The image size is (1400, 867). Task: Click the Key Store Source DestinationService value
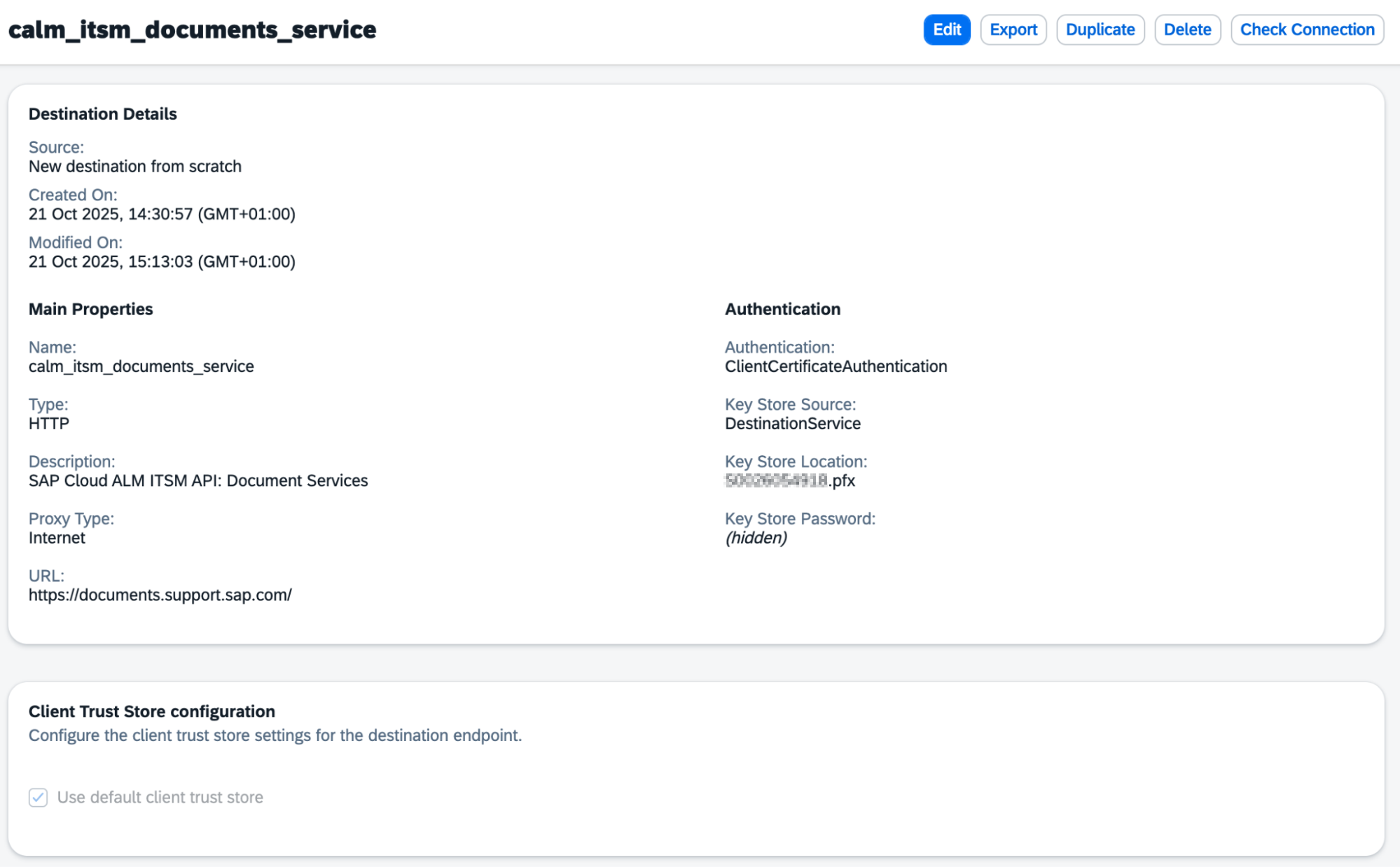792,424
